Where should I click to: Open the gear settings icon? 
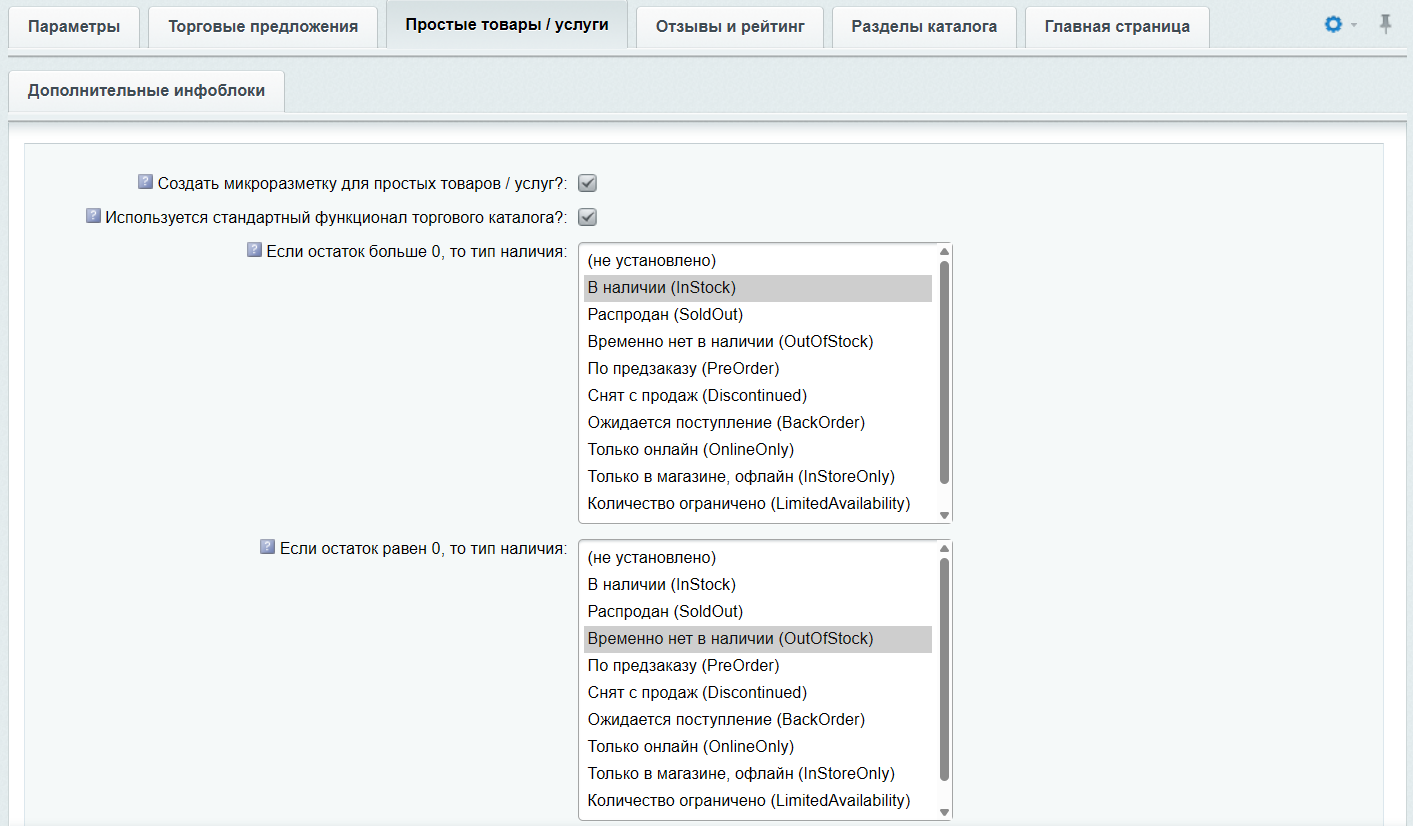pos(1333,24)
